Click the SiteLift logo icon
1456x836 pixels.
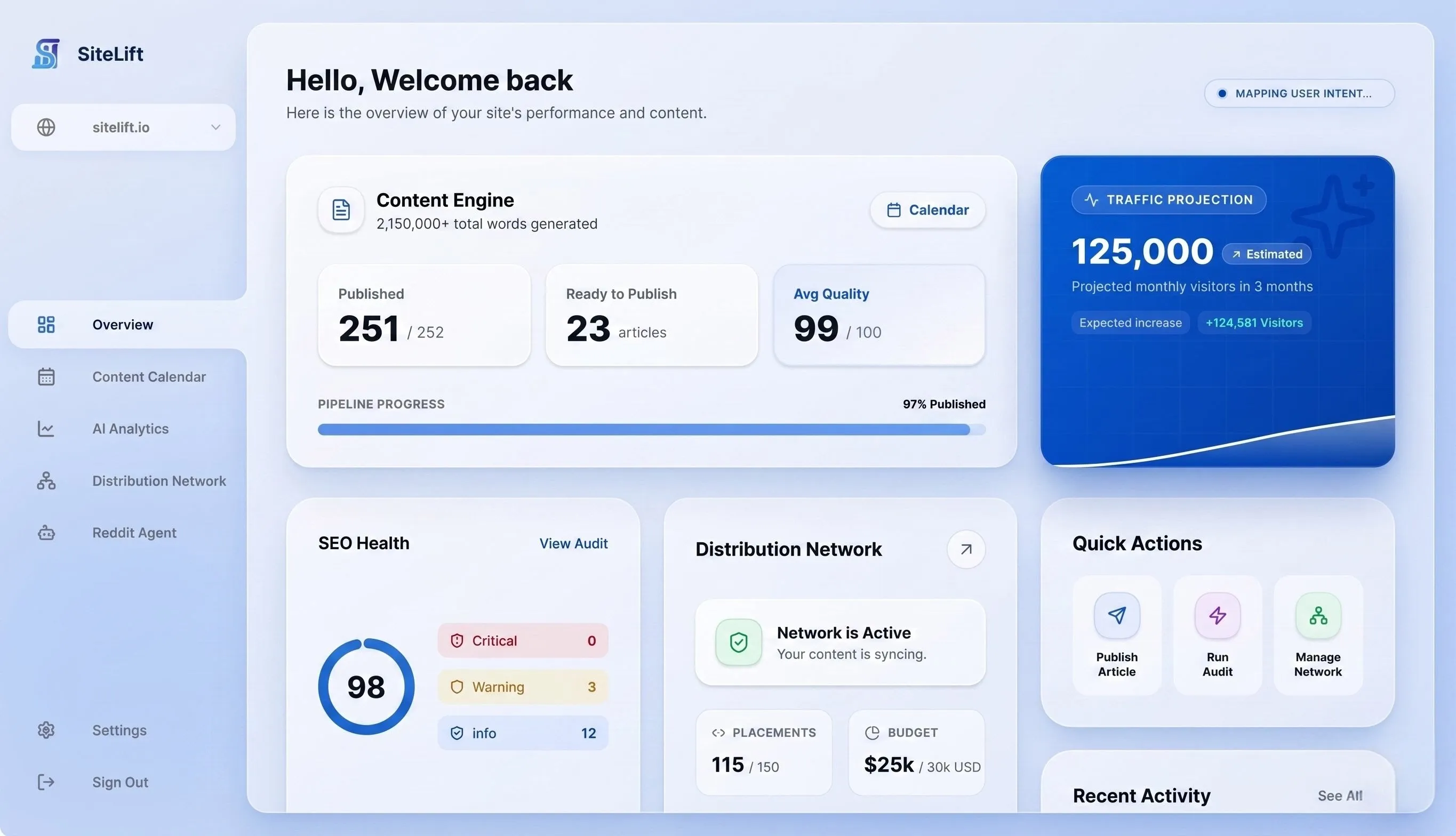pos(46,53)
